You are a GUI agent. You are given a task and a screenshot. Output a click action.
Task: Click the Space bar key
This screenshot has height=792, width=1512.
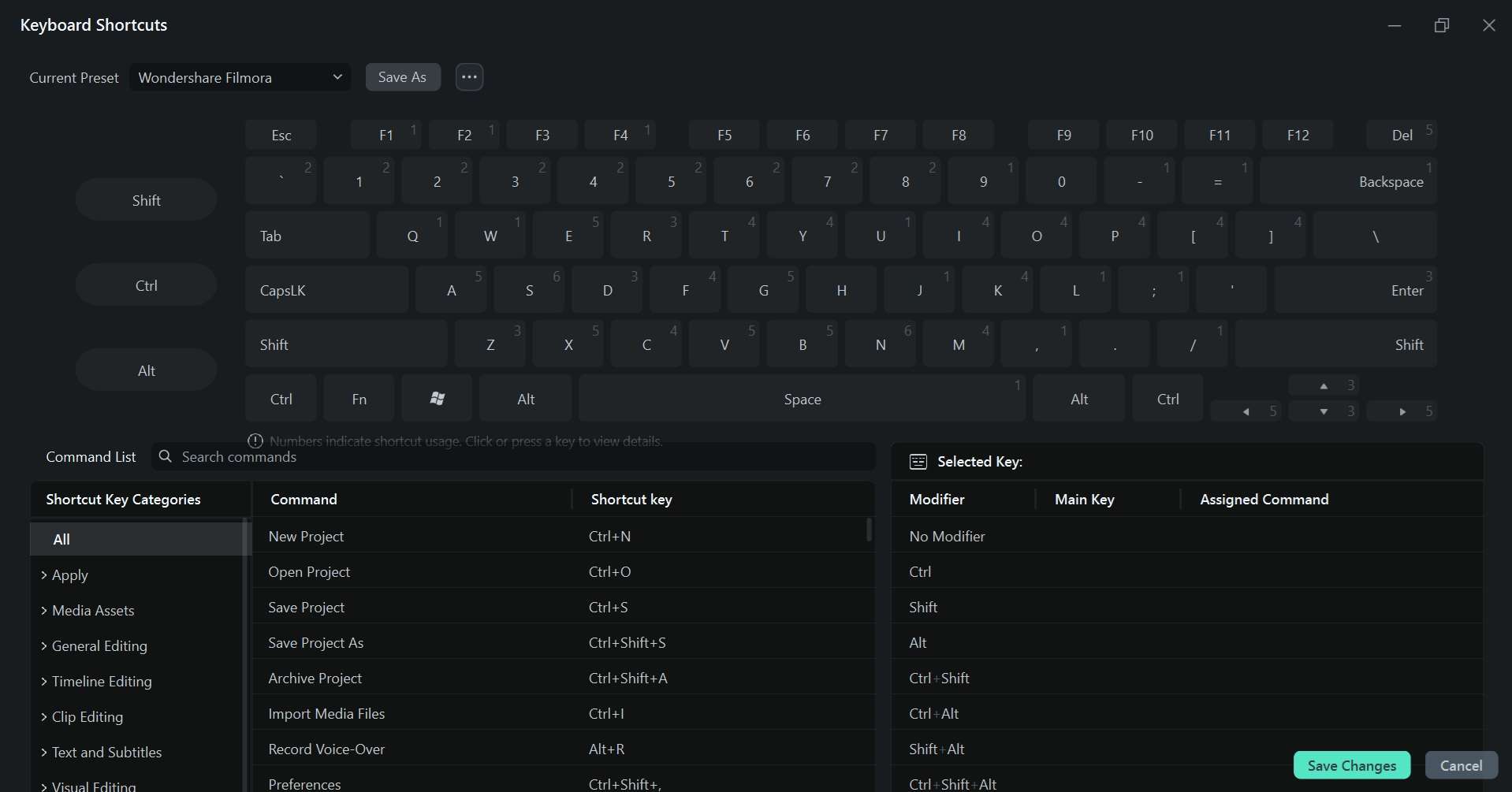(803, 399)
